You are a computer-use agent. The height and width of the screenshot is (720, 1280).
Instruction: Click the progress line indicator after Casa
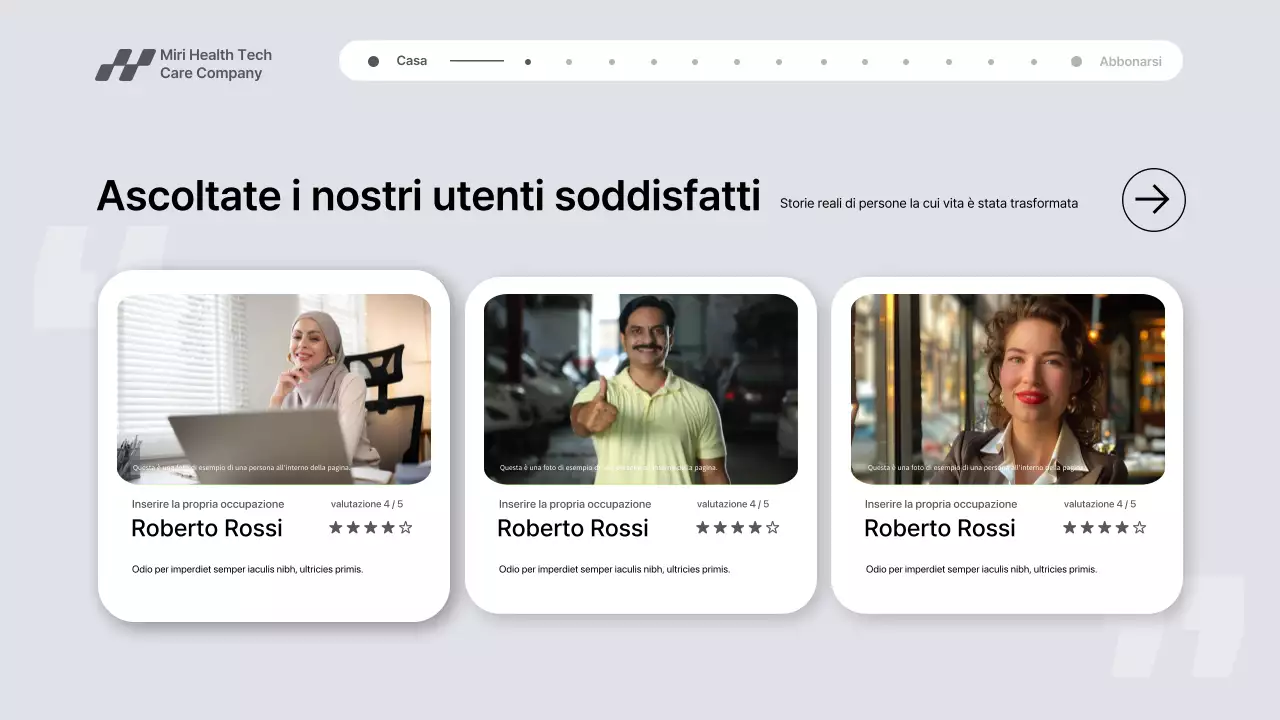[476, 60]
